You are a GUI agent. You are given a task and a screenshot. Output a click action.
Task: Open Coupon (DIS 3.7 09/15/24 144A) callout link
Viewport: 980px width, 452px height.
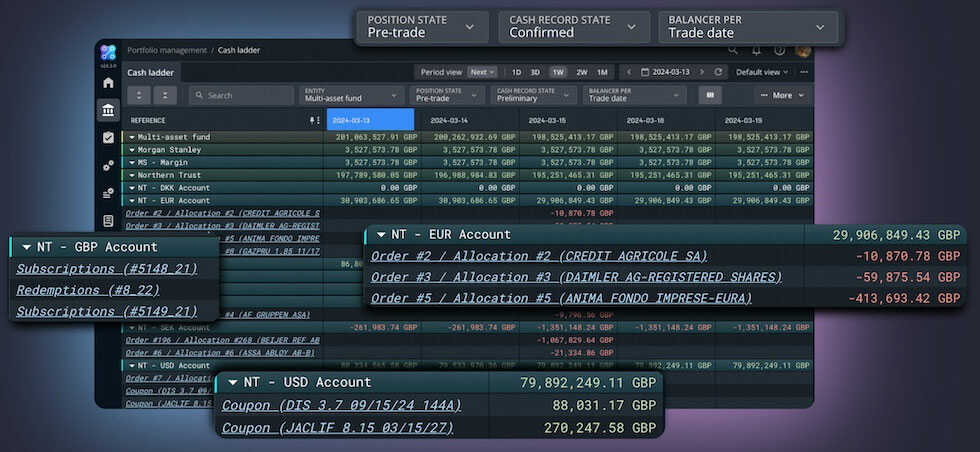[x=342, y=405]
